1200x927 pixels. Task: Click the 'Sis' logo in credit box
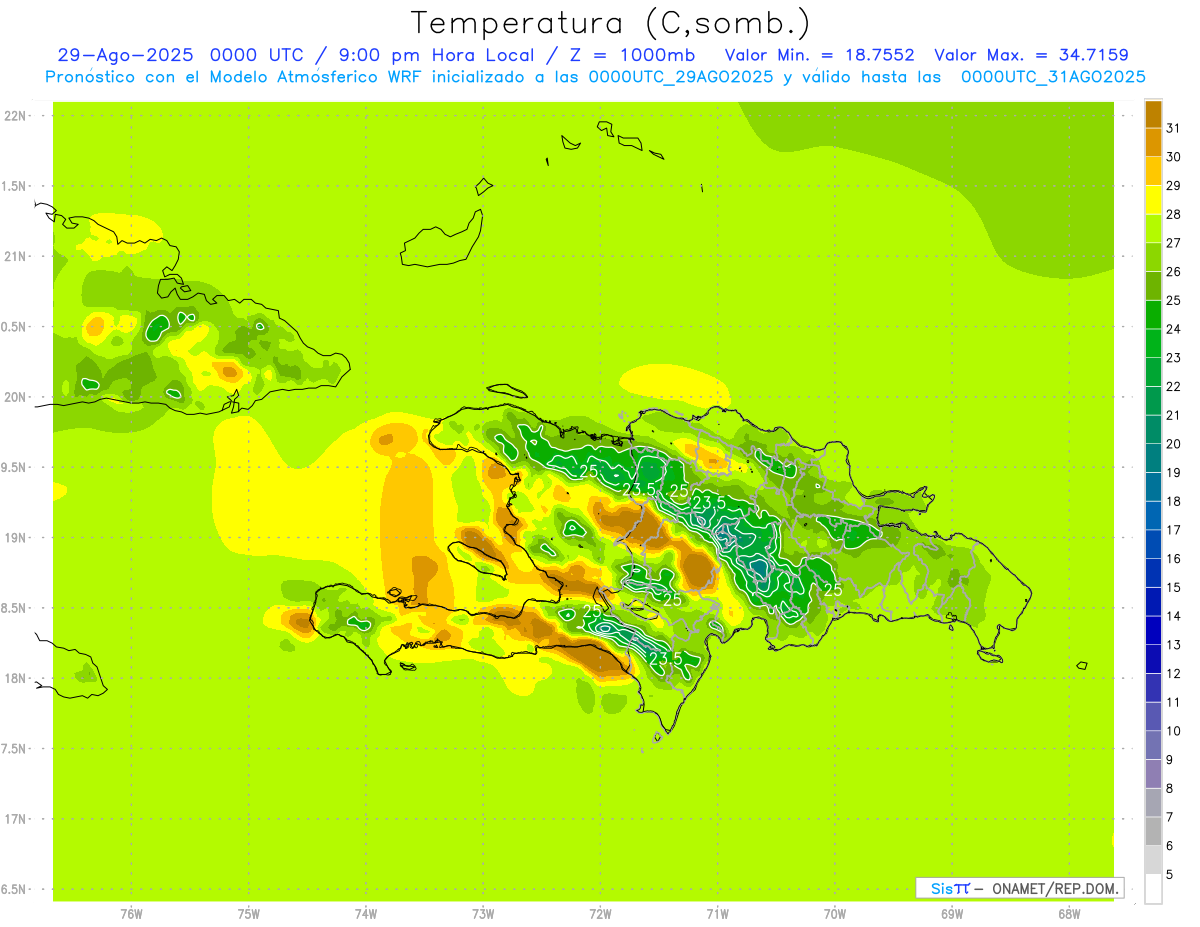click(942, 888)
